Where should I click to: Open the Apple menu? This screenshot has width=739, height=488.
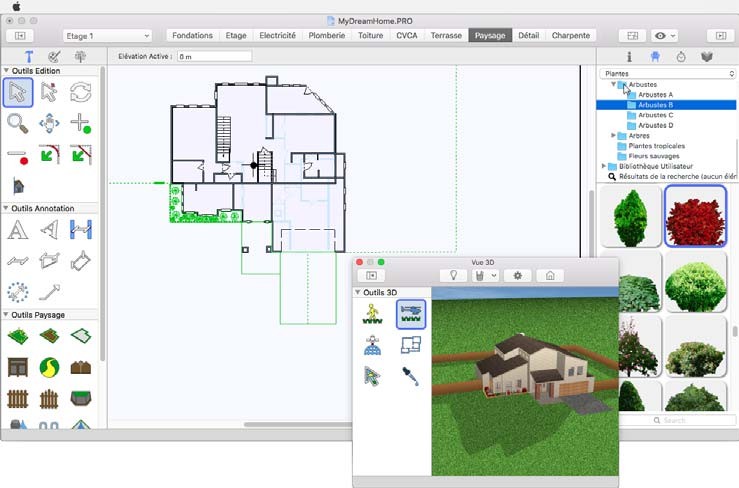pyautogui.click(x=16, y=6)
